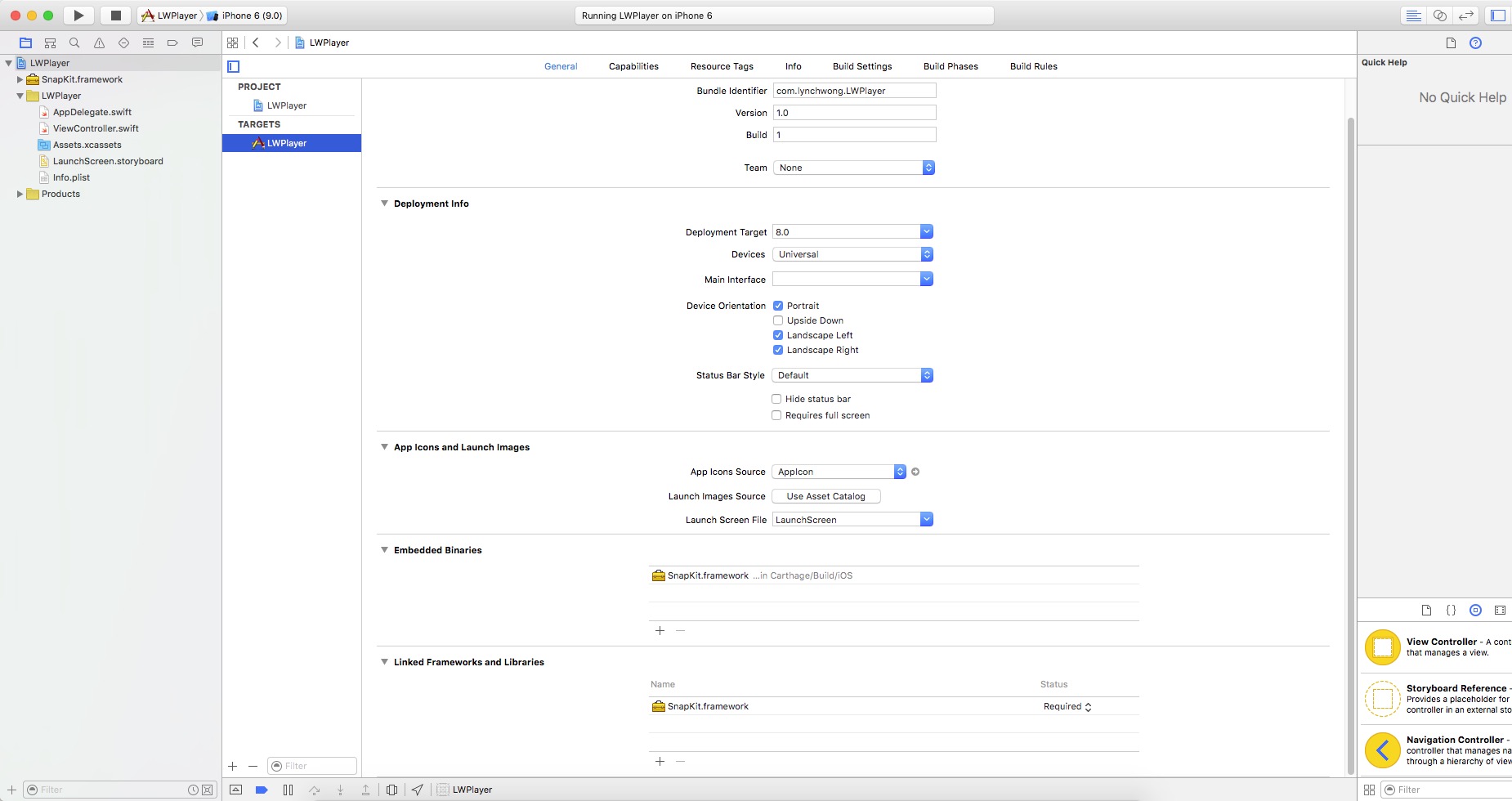Toggle Portrait orientation checkbox
The height and width of the screenshot is (801, 1512).
pyautogui.click(x=778, y=306)
